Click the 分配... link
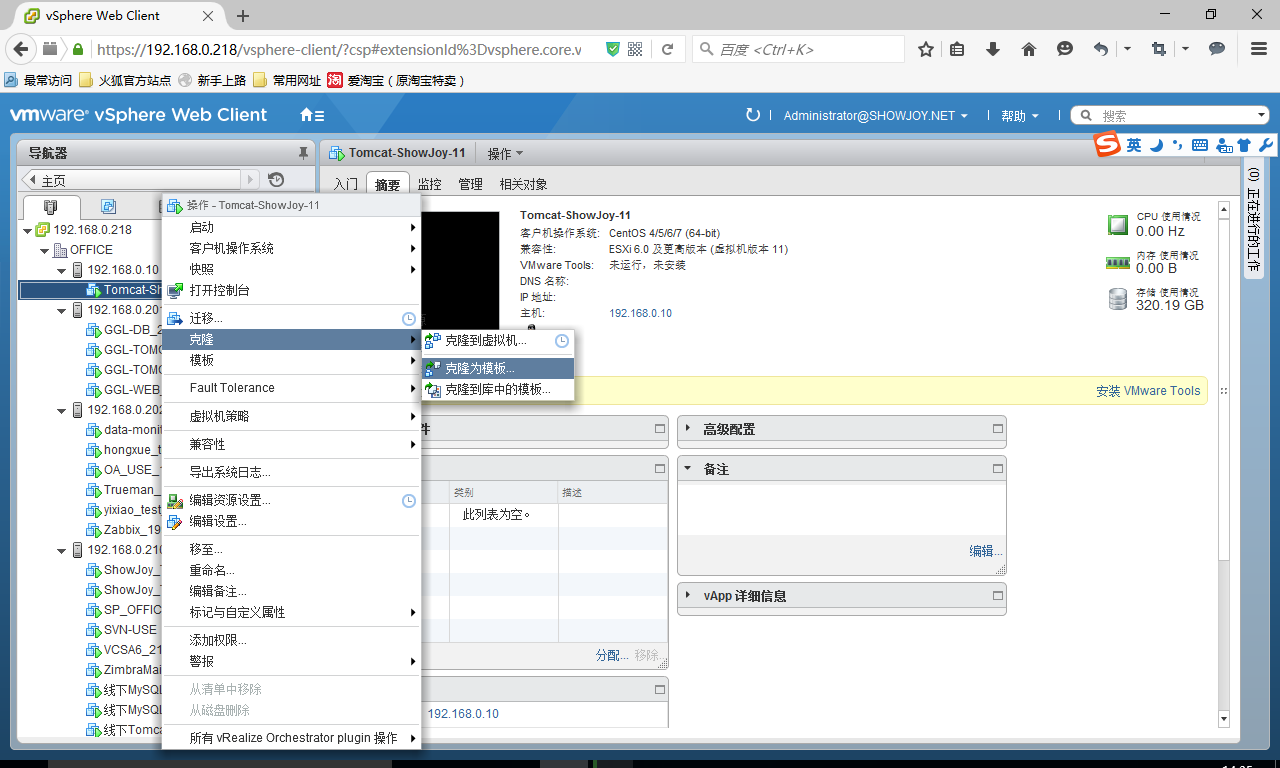This screenshot has height=768, width=1280. point(612,655)
